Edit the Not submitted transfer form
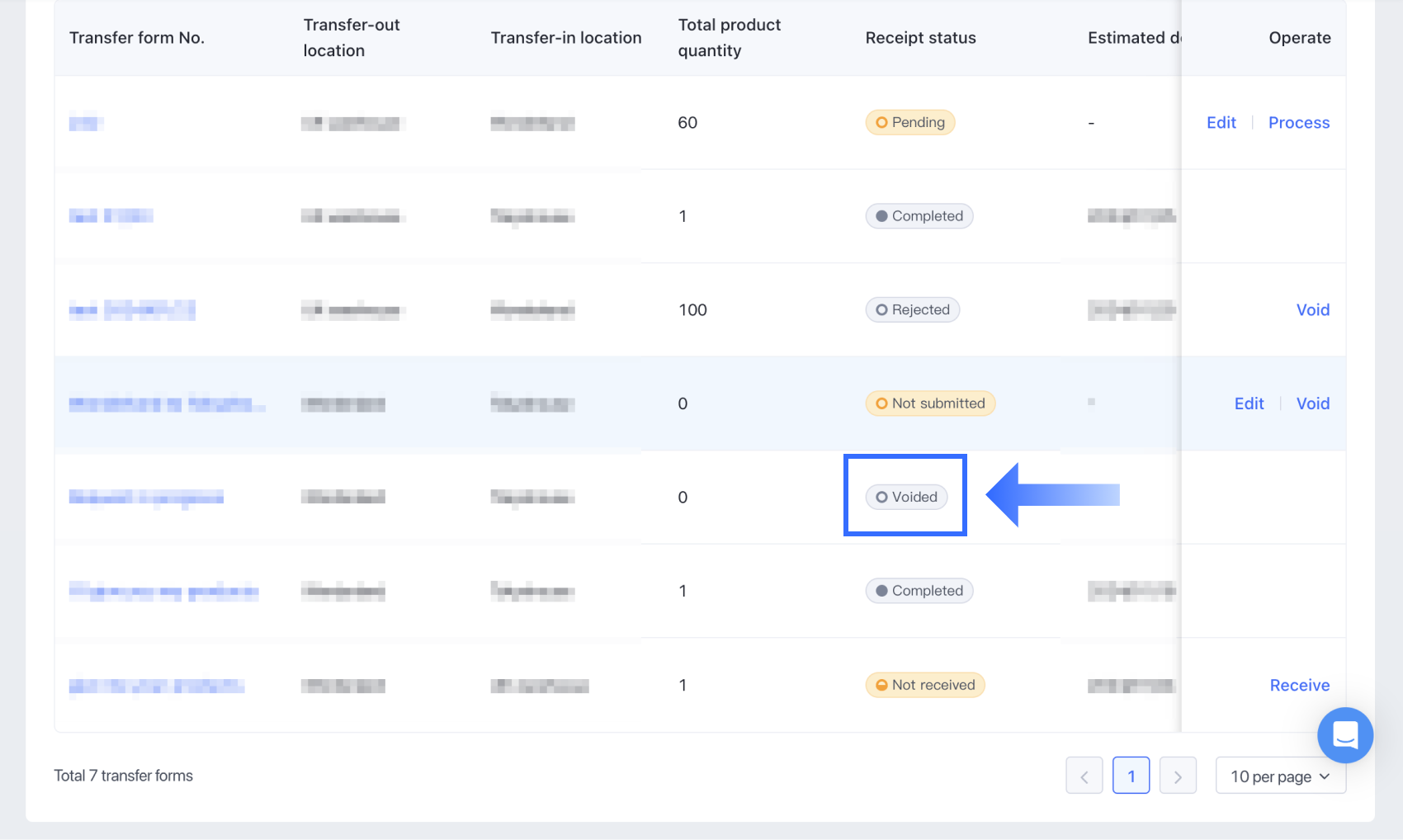The image size is (1403, 840). pyautogui.click(x=1249, y=403)
